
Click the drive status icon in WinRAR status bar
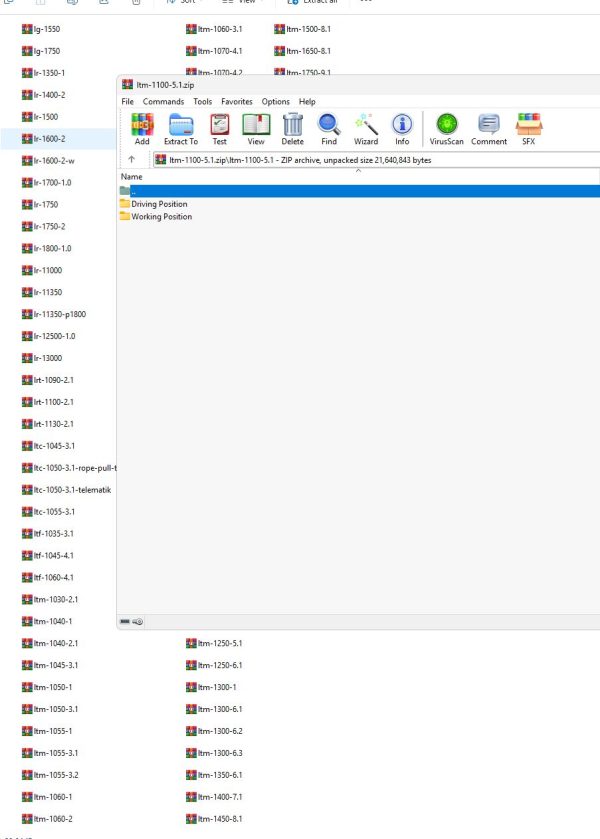point(125,622)
